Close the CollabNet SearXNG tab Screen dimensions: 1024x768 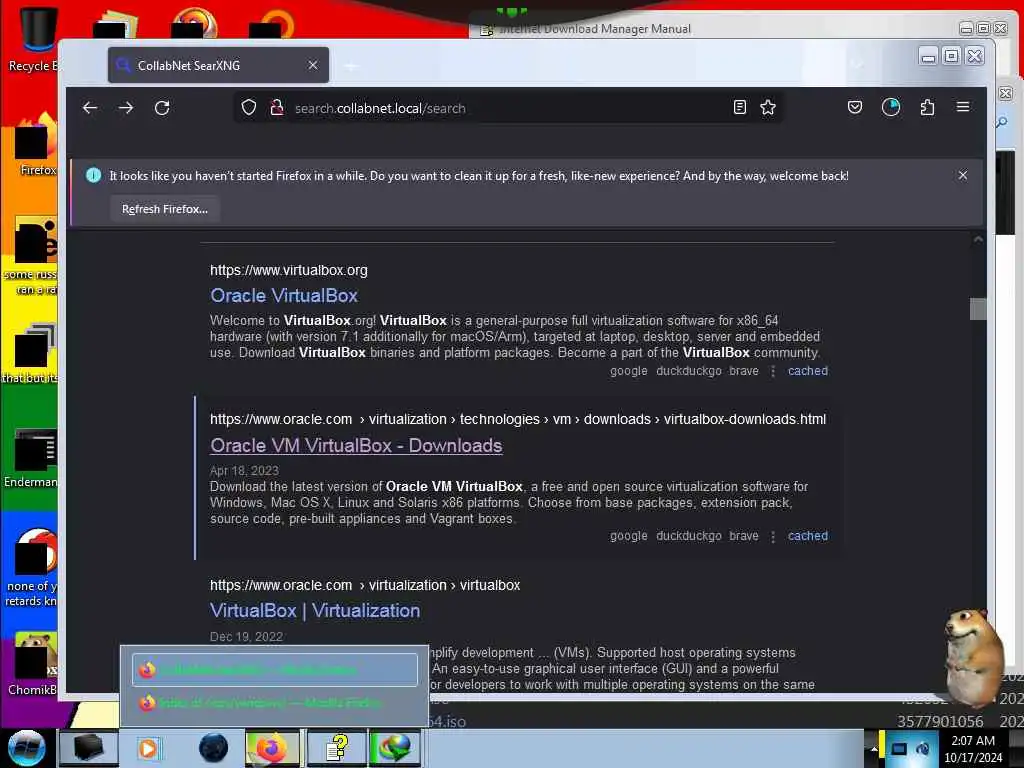(313, 65)
